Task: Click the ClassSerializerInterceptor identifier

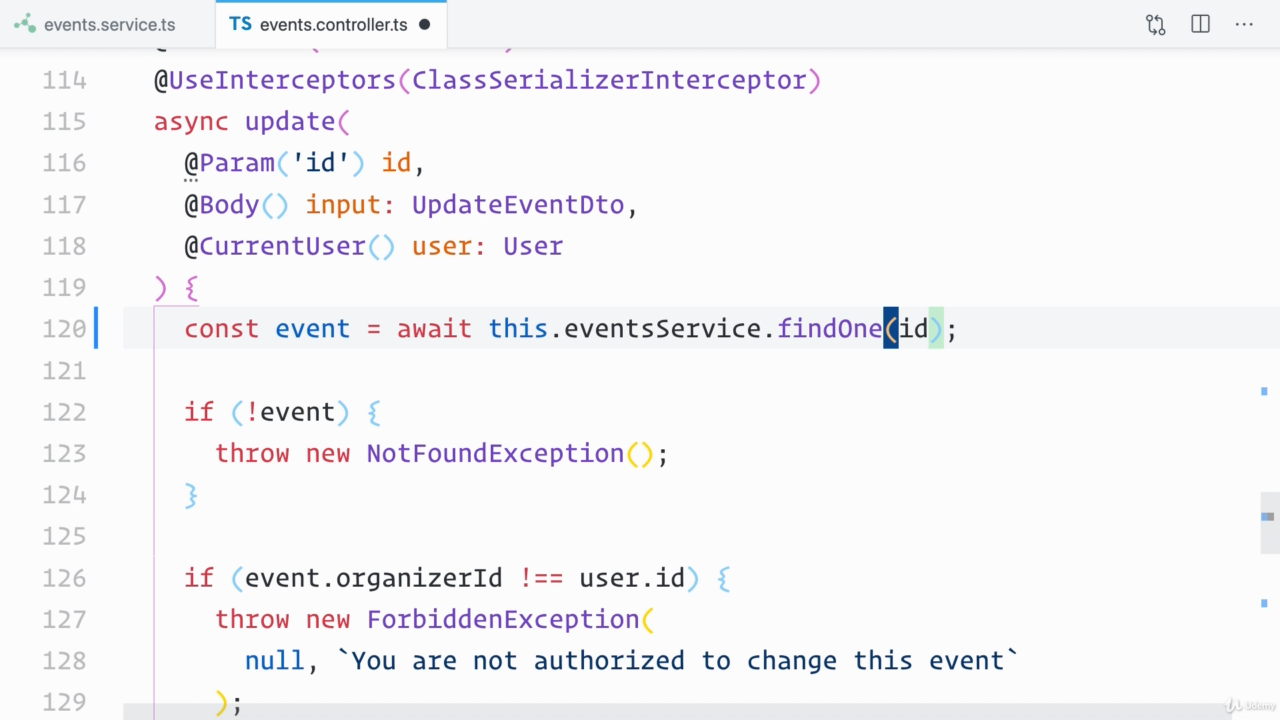Action: click(608, 80)
